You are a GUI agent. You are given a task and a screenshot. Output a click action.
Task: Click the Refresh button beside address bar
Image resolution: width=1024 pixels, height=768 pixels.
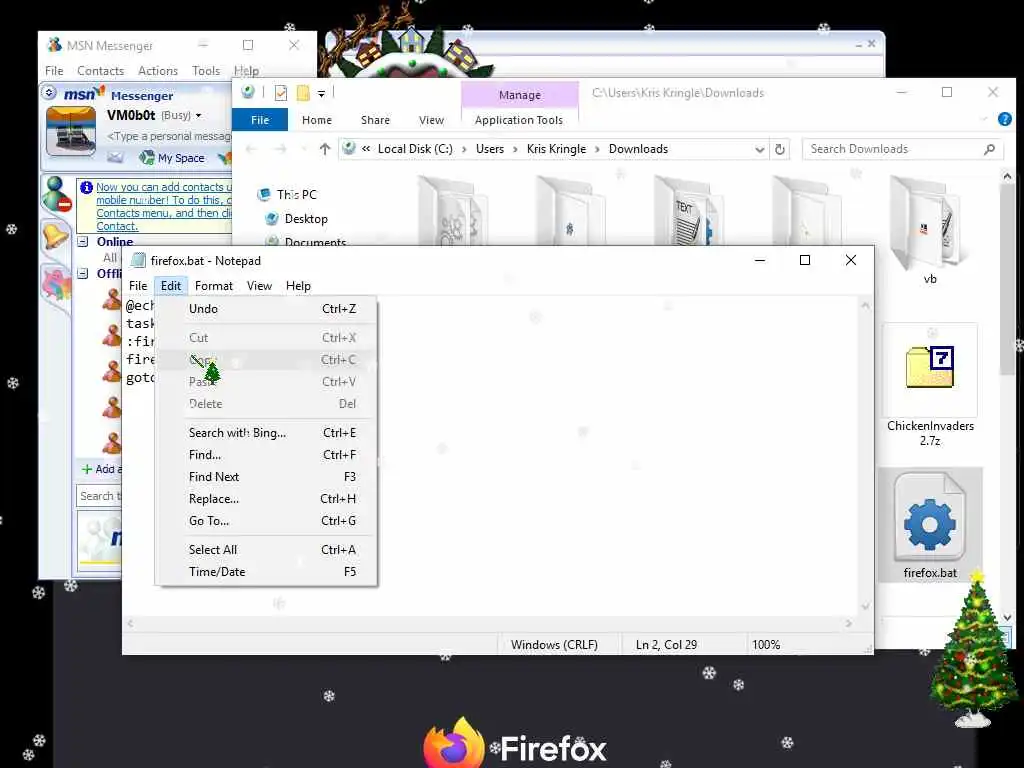(780, 149)
